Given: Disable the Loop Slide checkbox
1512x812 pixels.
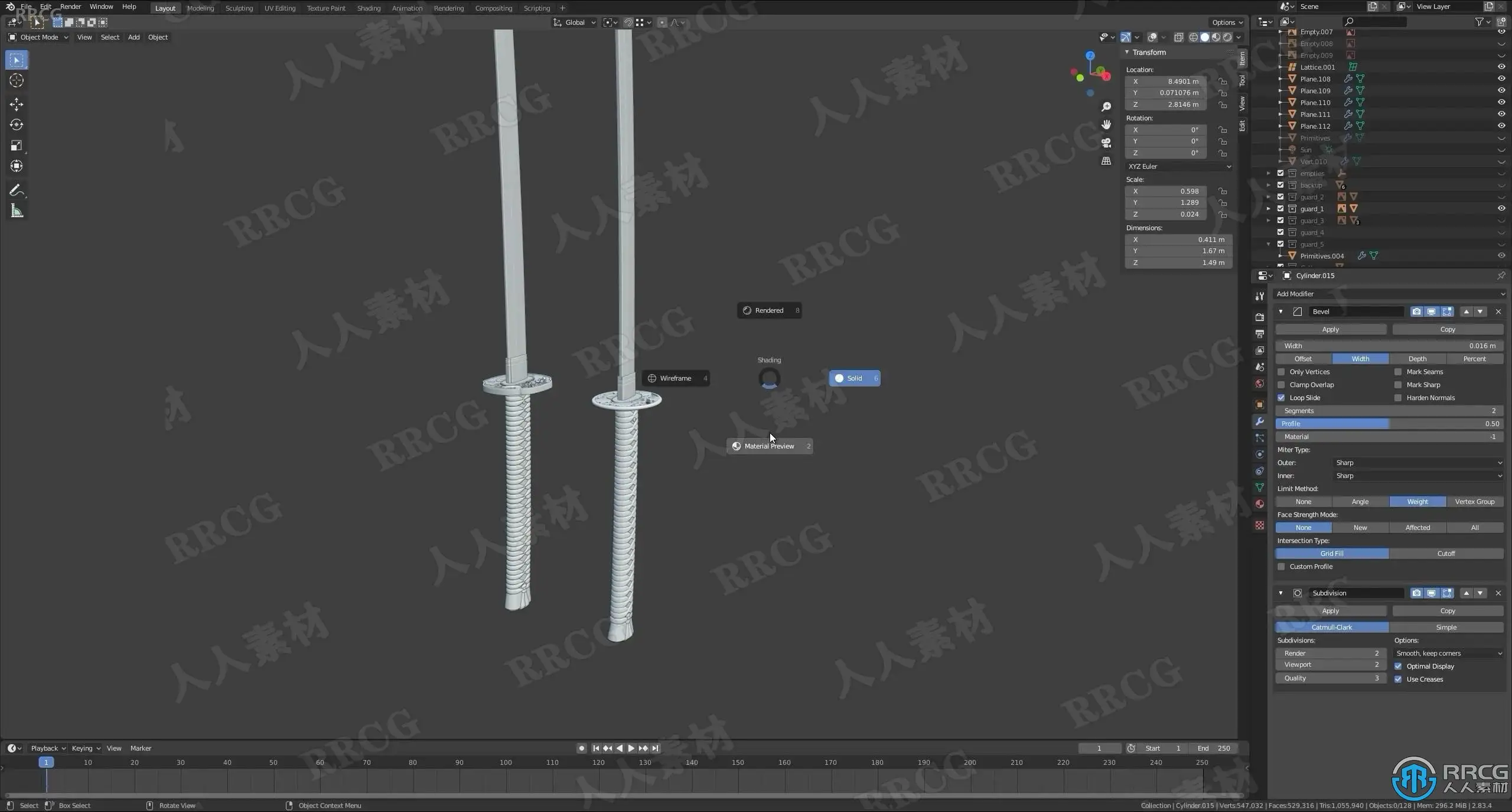Looking at the screenshot, I should pyautogui.click(x=1281, y=398).
